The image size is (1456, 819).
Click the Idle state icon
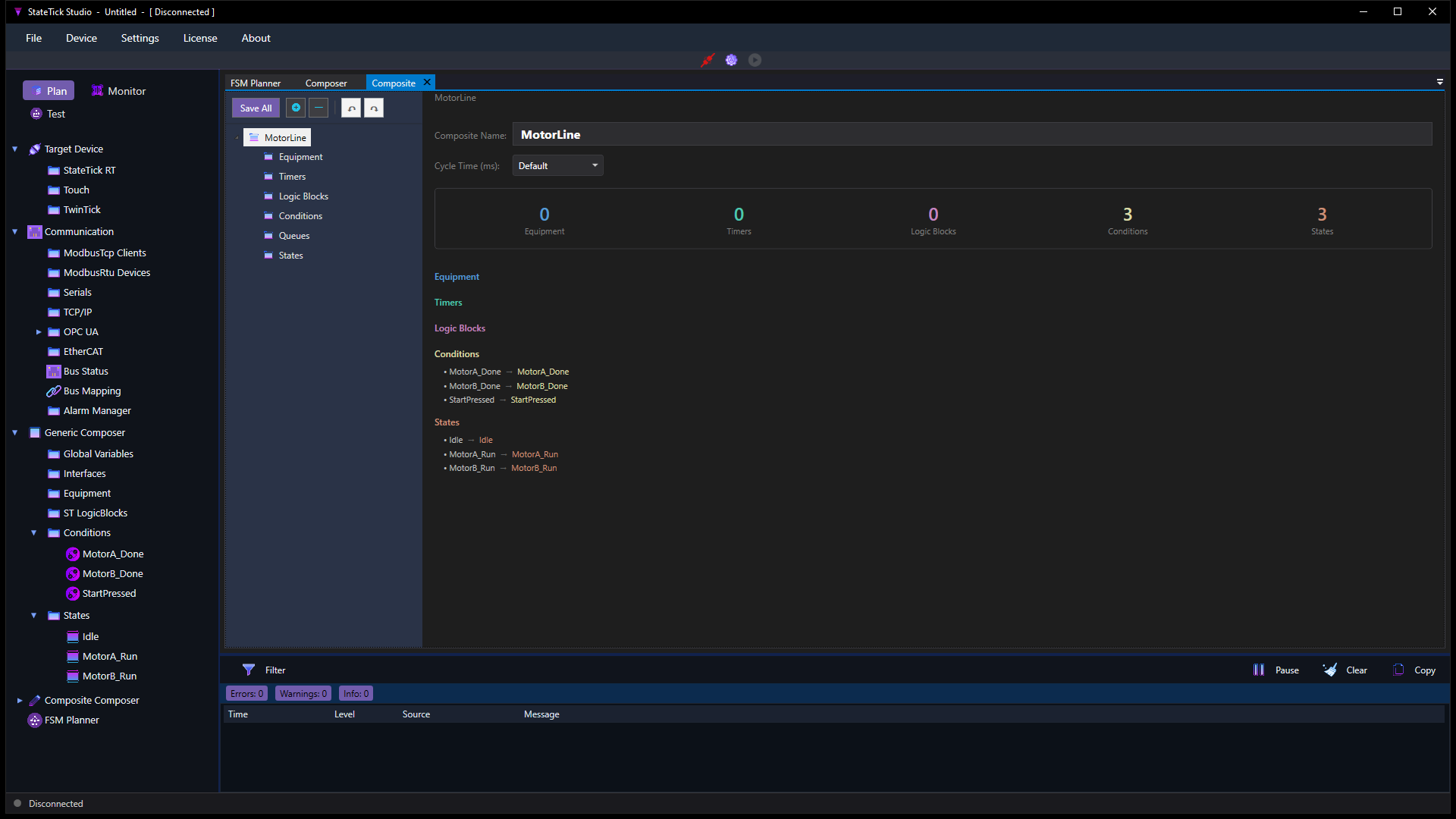click(x=73, y=637)
